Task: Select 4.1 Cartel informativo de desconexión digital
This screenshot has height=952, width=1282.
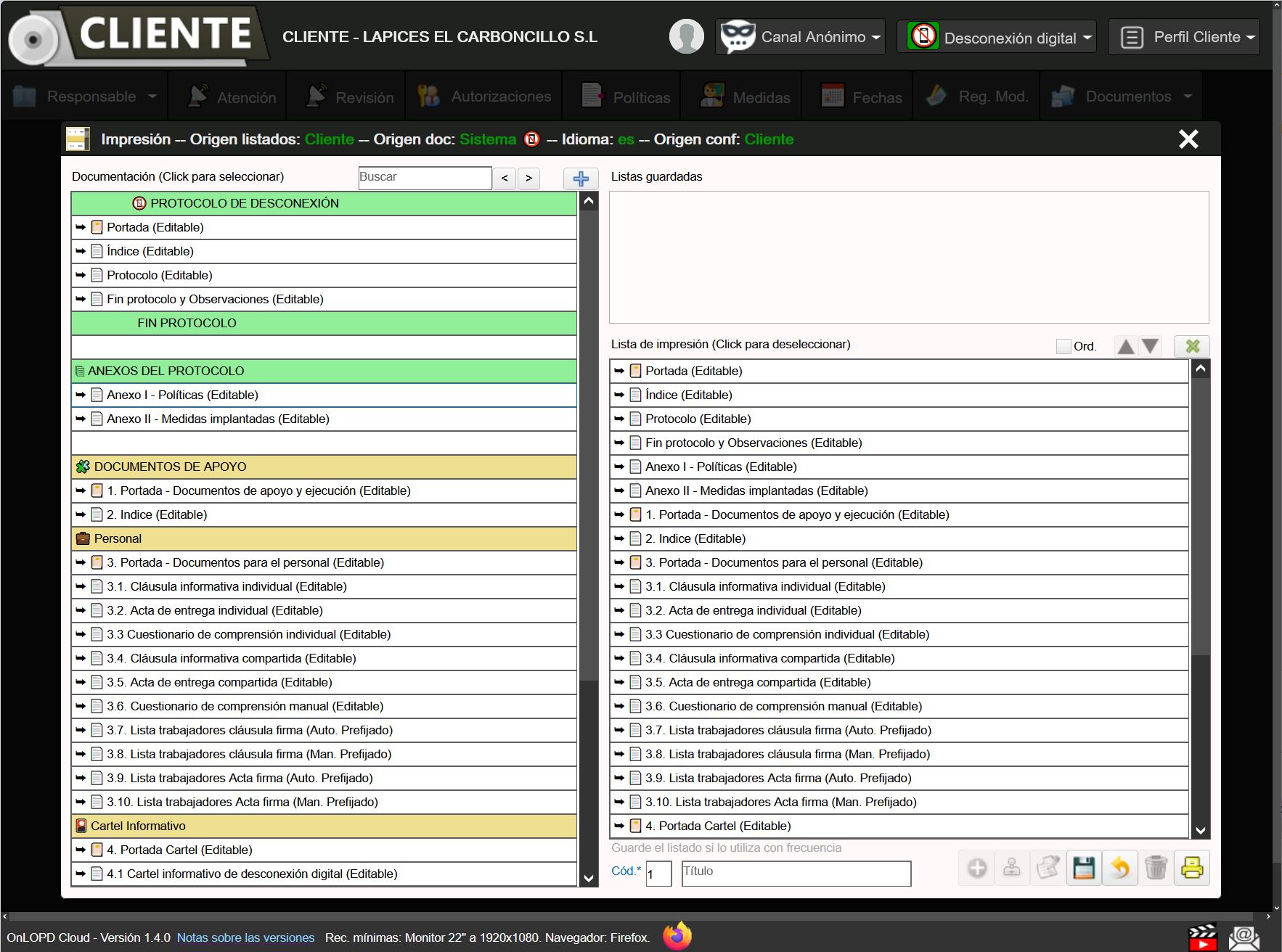Action: [x=324, y=874]
